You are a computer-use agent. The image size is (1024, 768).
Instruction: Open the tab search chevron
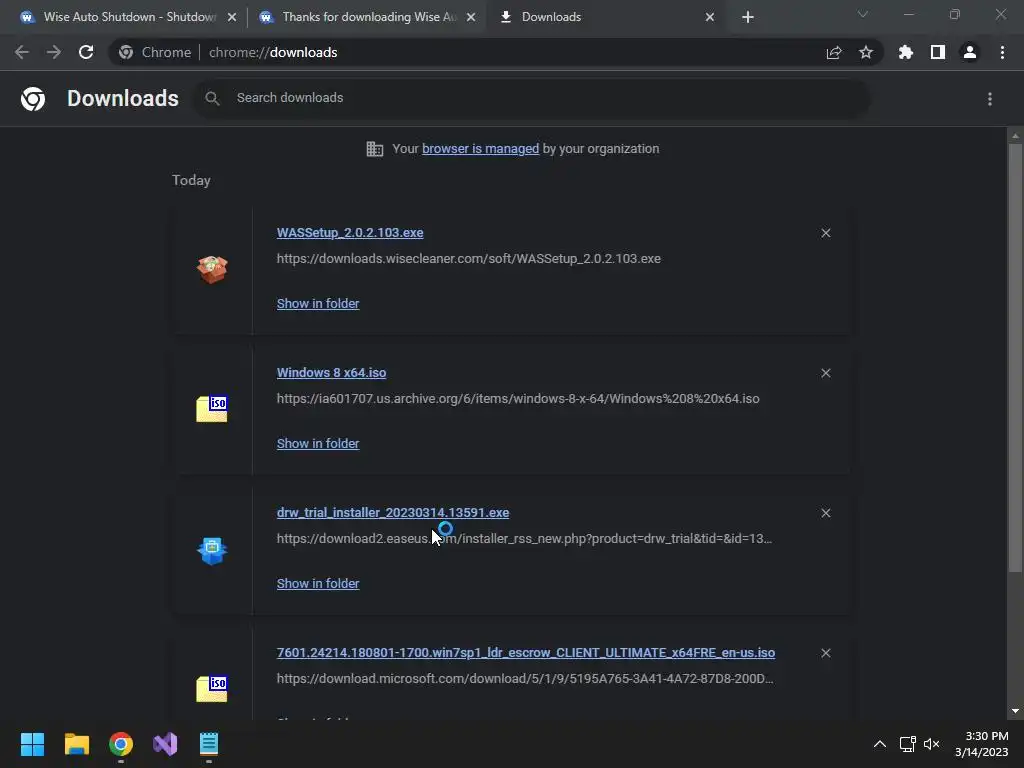(863, 14)
